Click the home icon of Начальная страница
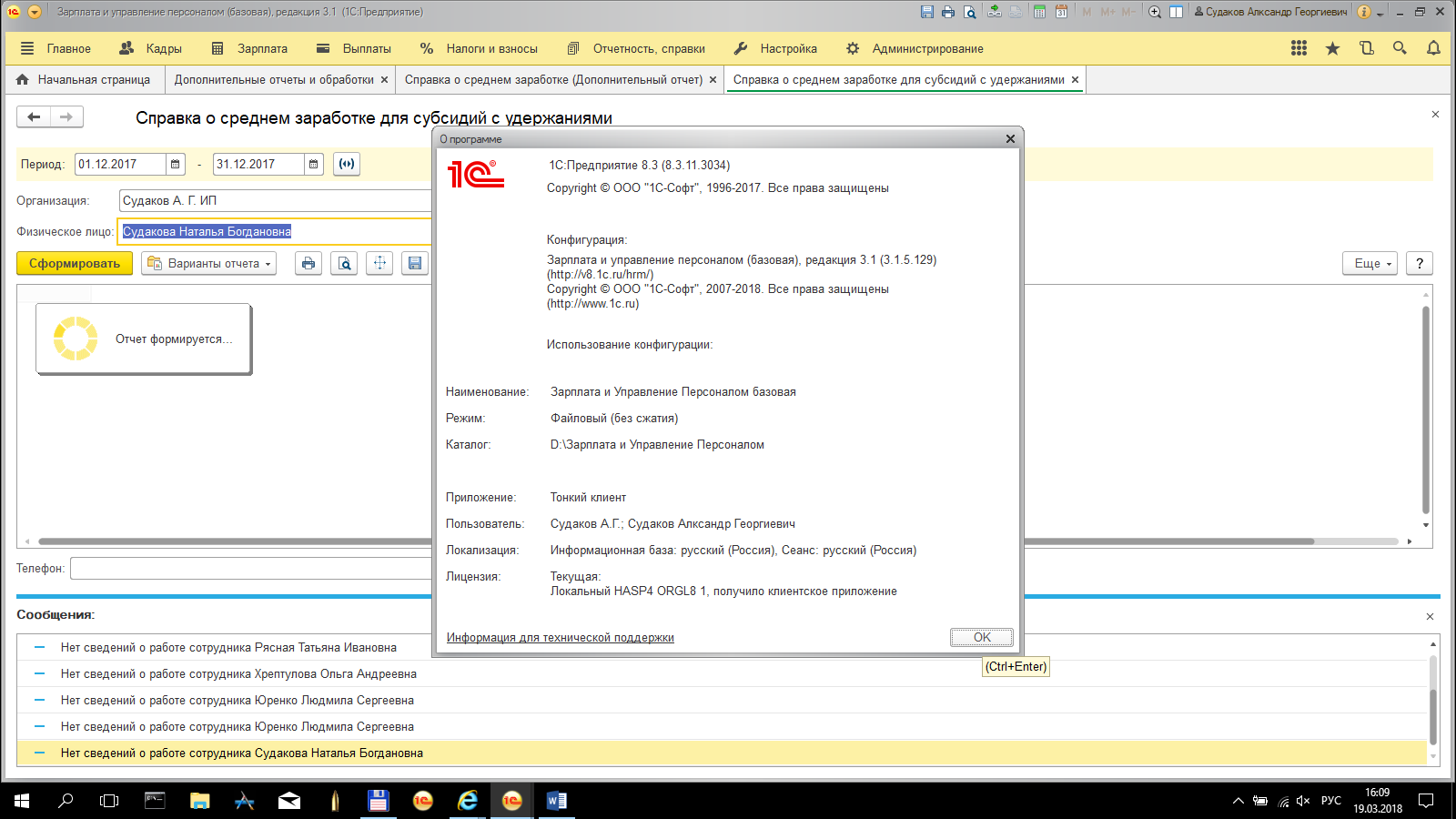 (23, 80)
